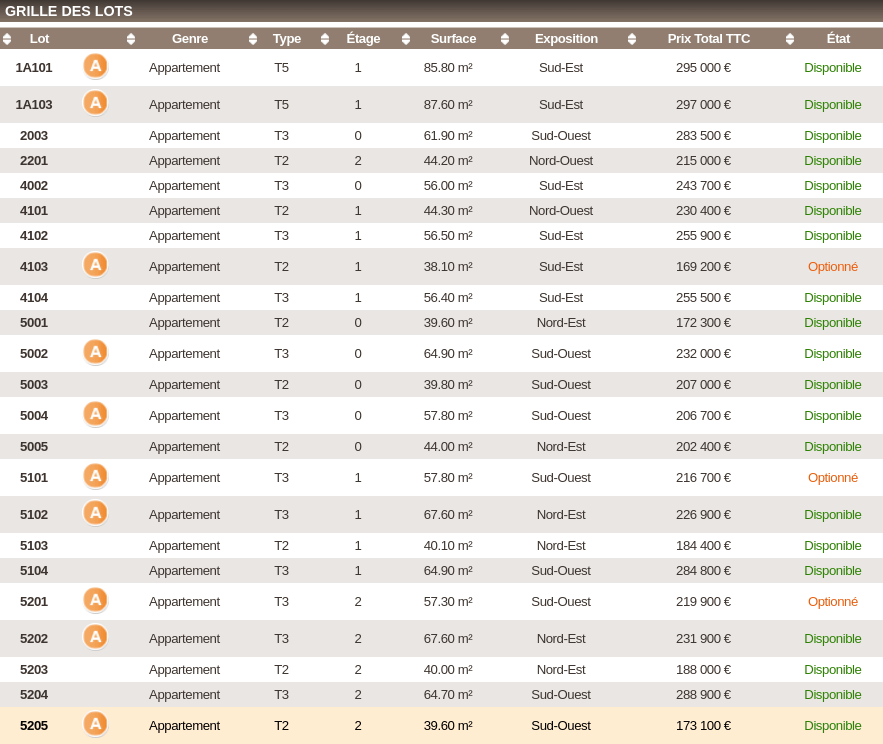Viewport: 883px width, 744px height.
Task: Open lot number 2003
Action: pyautogui.click(x=34, y=136)
